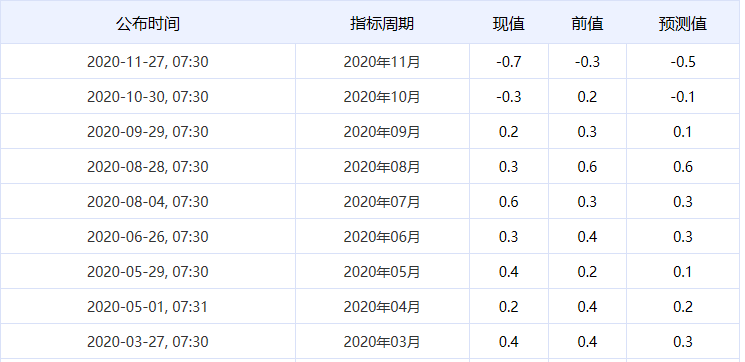Image resolution: width=745 pixels, height=362 pixels.
Task: Click the 现值 column header
Action: coord(508,23)
